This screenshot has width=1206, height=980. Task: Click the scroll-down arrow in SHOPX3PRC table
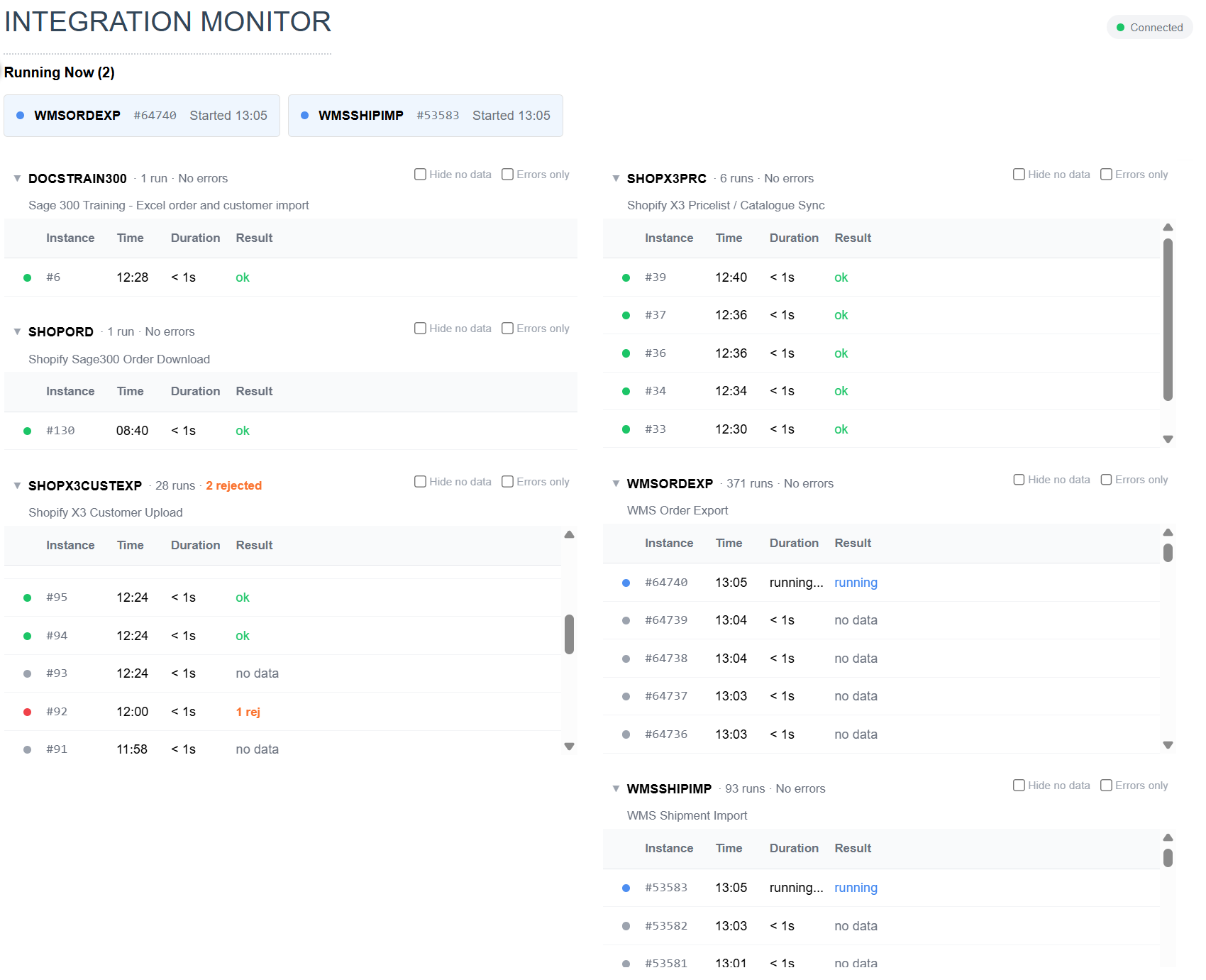(x=1168, y=439)
